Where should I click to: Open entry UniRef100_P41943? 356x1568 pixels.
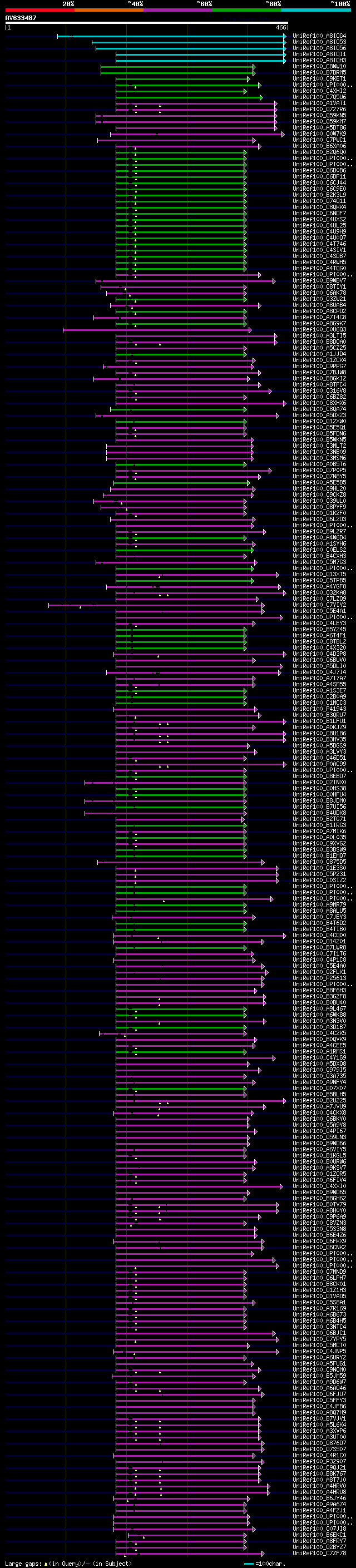tap(319, 709)
